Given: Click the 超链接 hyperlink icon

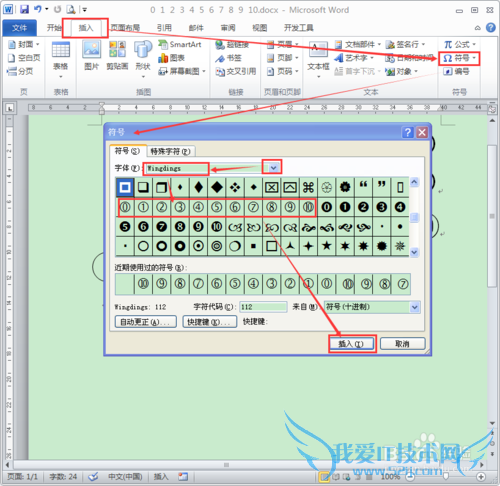Looking at the screenshot, I should pos(232,45).
